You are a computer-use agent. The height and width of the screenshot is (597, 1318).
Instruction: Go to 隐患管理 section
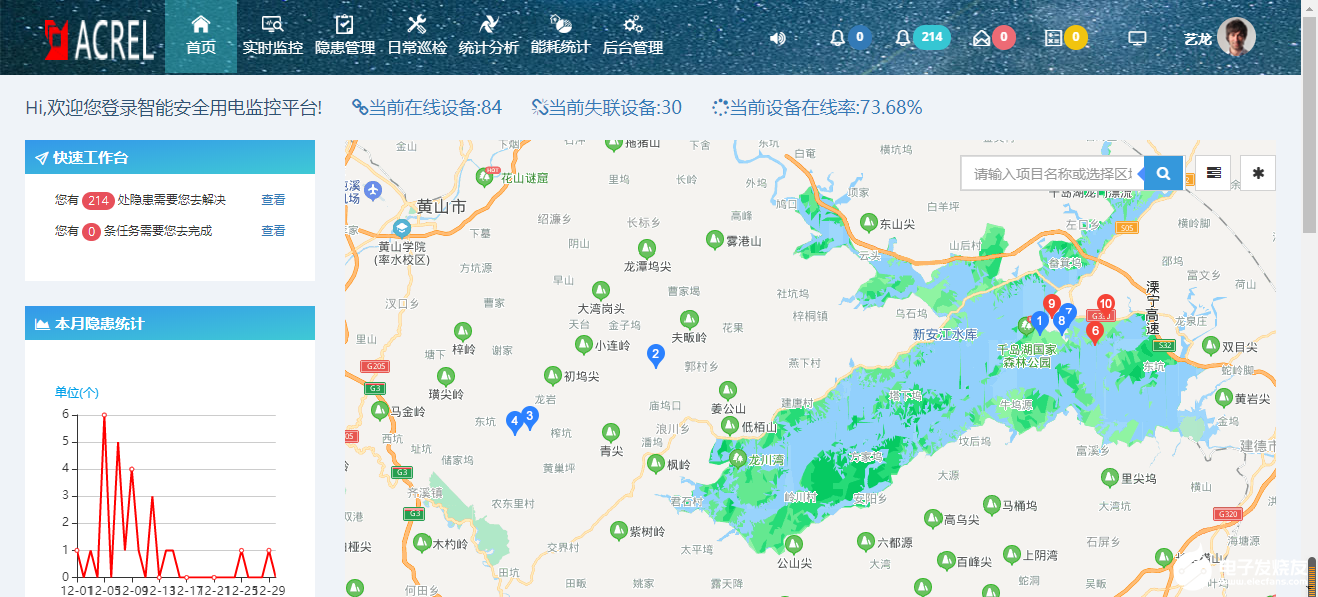coord(345,36)
